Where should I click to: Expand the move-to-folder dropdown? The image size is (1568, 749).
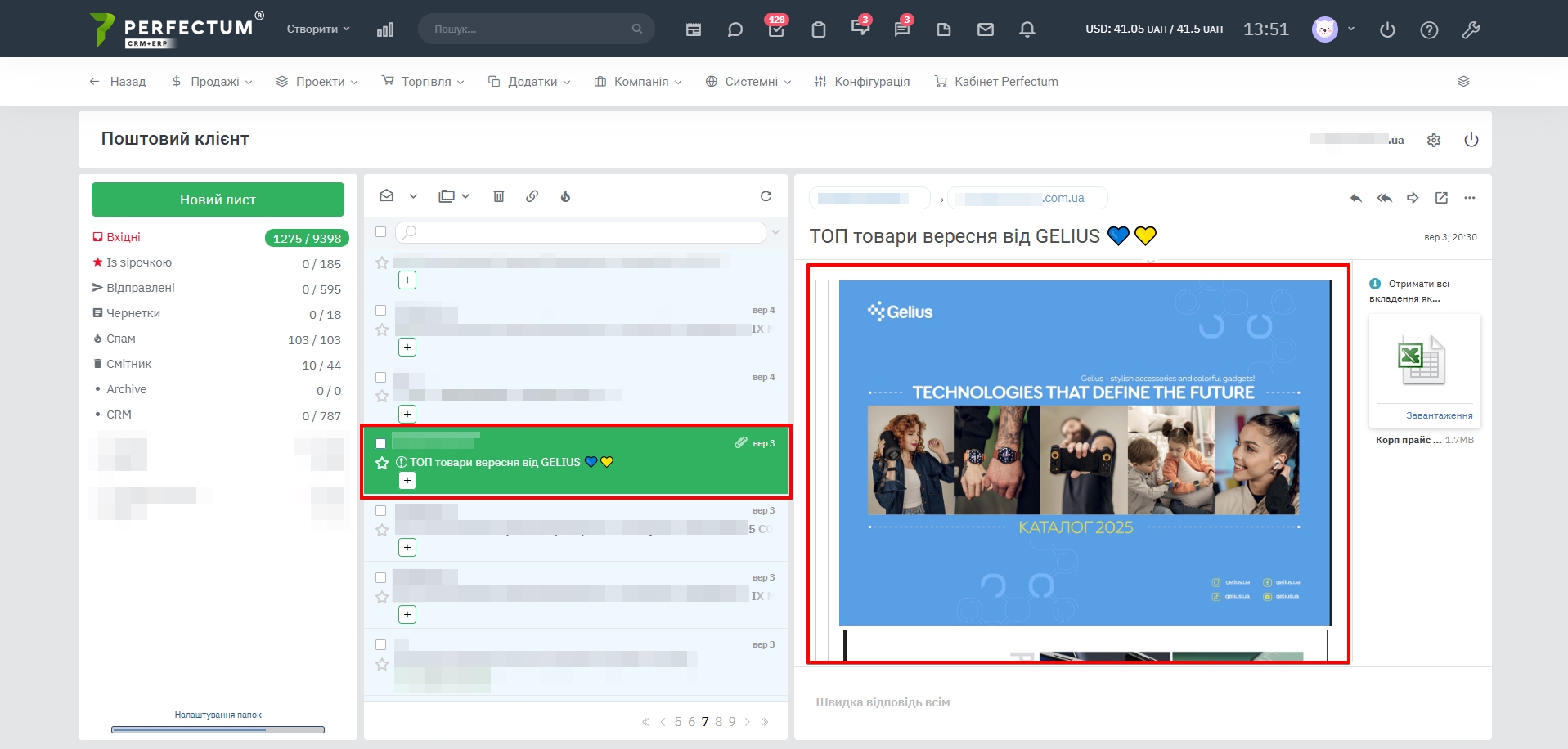pos(465,196)
